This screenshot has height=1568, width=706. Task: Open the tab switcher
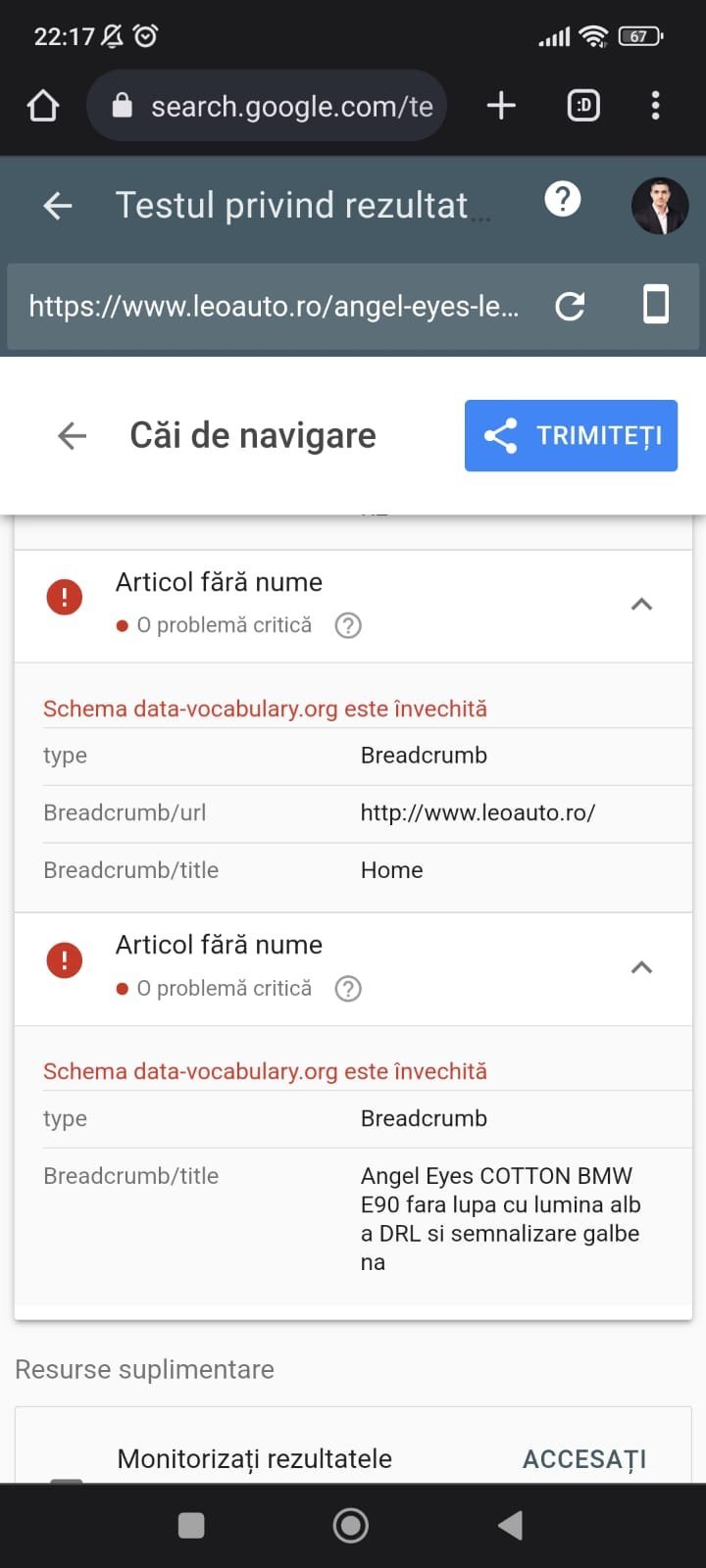583,106
